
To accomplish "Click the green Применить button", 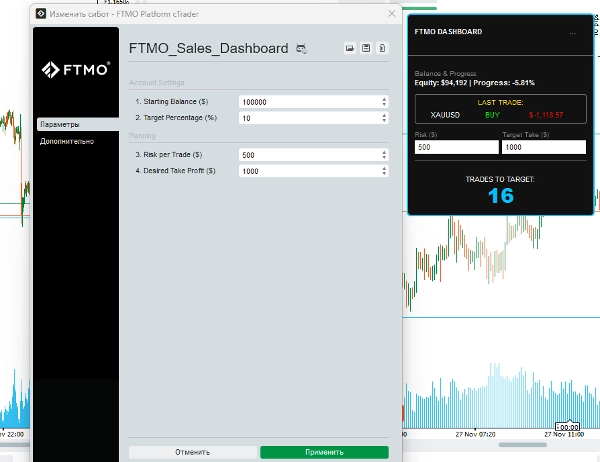I will (x=324, y=452).
